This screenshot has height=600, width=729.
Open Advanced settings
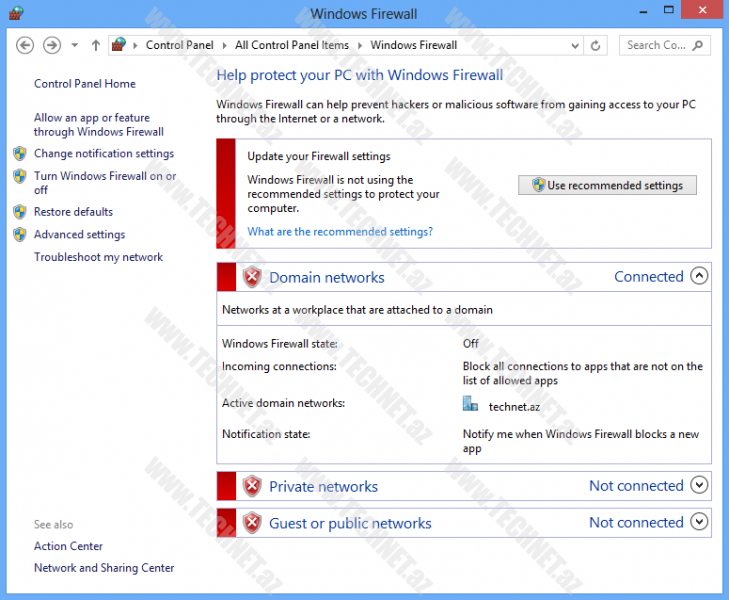79,234
